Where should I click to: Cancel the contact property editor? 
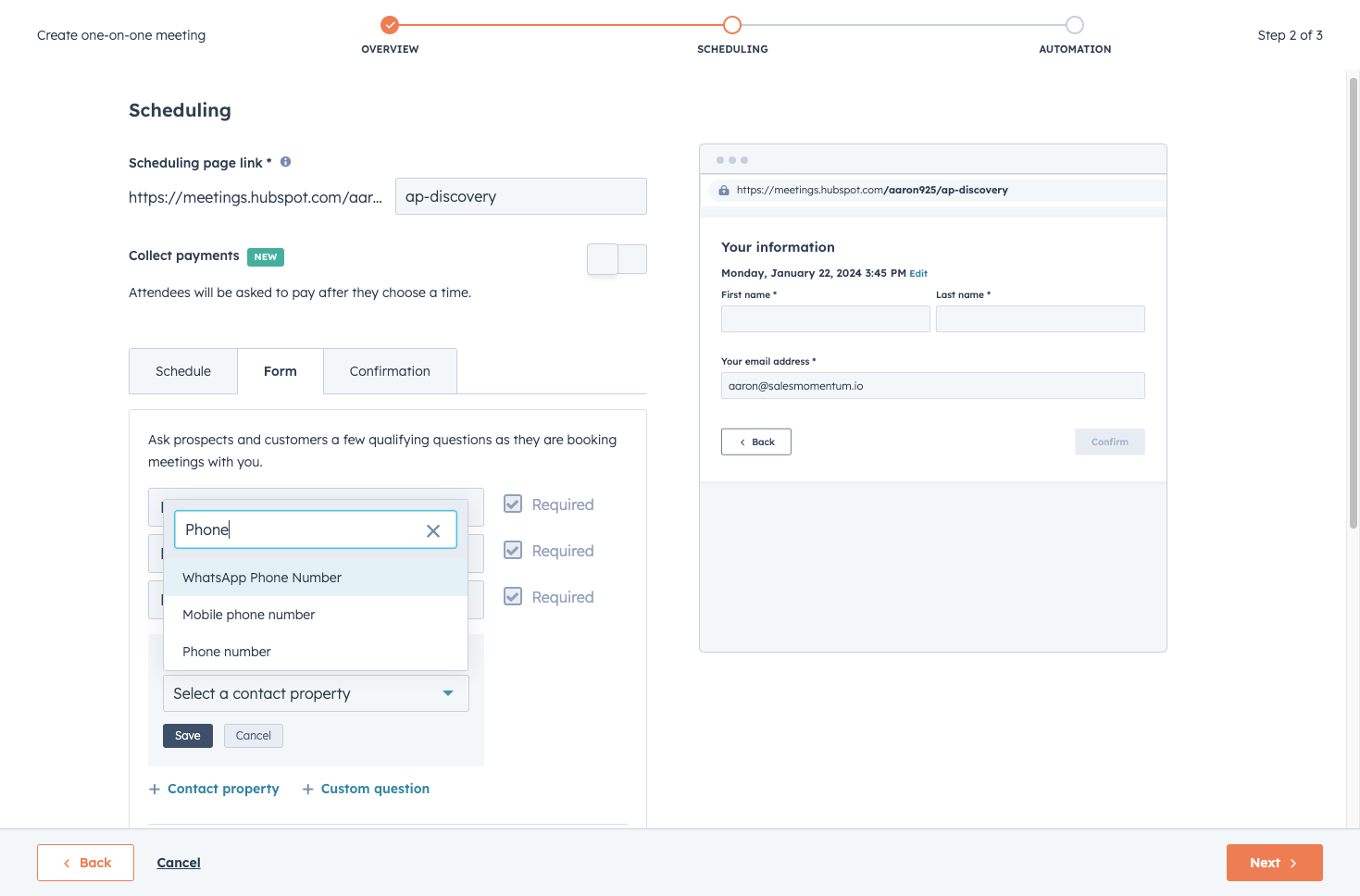[254, 736]
